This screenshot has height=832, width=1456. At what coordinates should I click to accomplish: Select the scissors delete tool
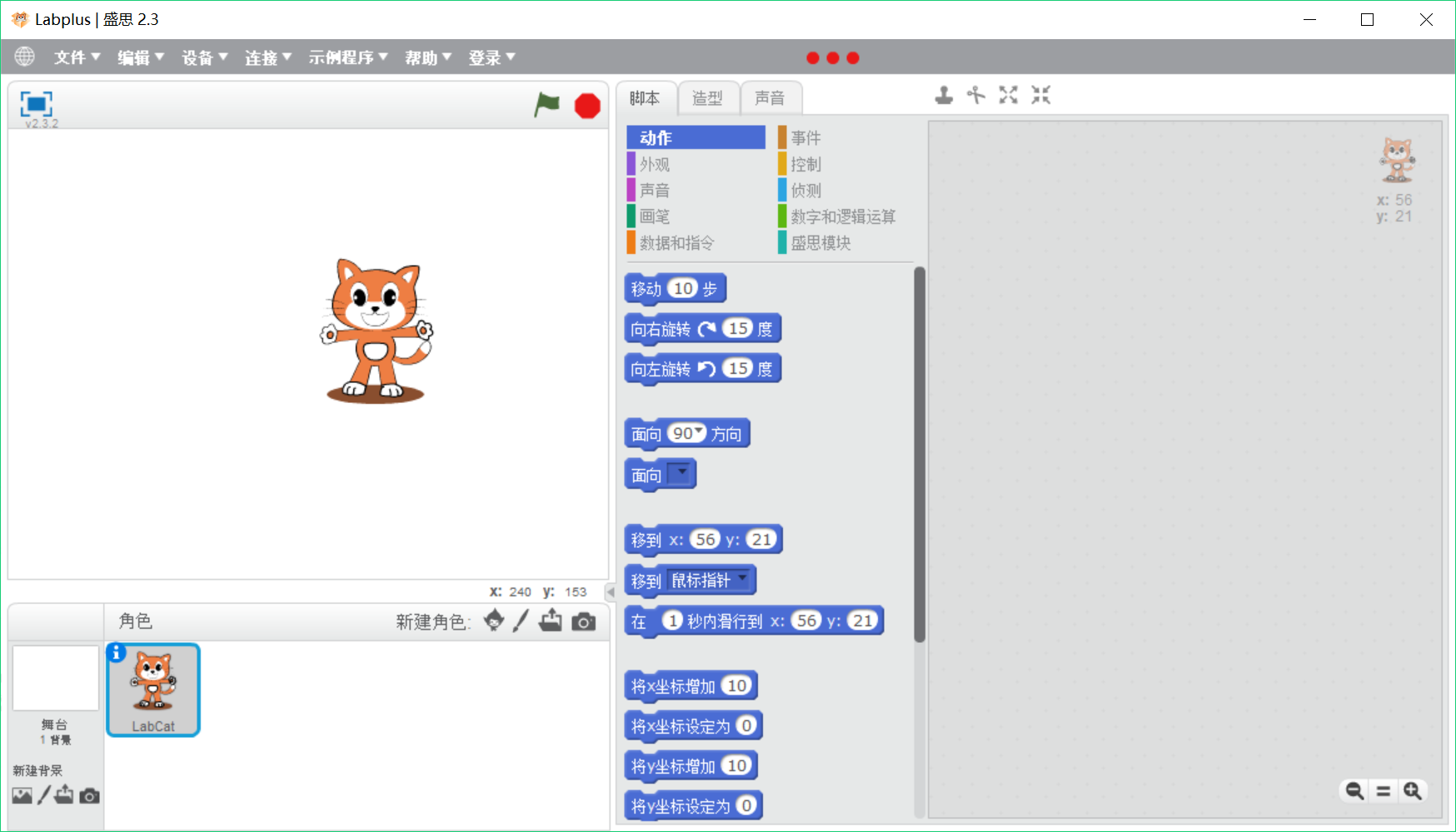(975, 95)
